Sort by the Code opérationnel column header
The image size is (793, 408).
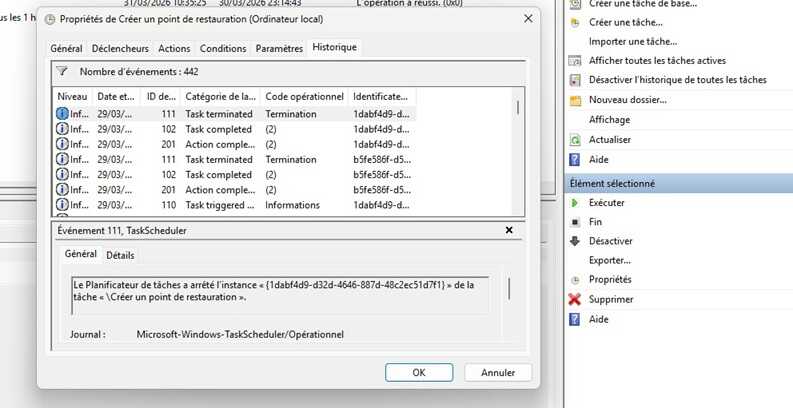pyautogui.click(x=303, y=96)
